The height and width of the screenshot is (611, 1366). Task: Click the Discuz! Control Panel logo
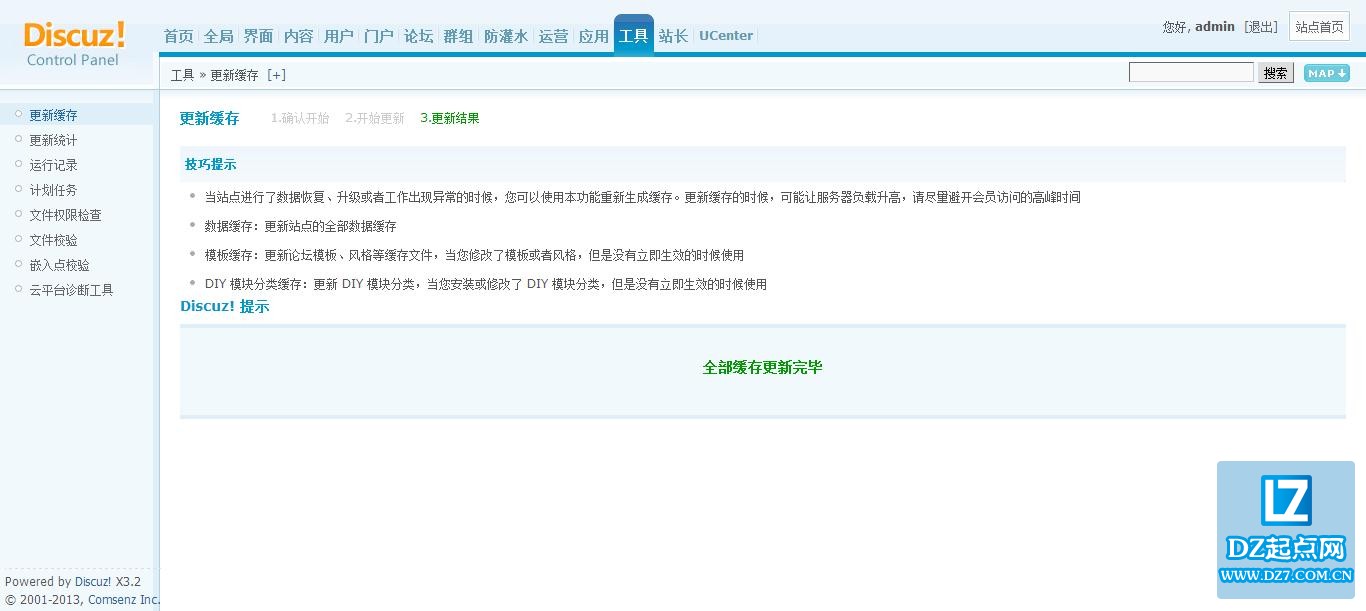click(x=74, y=45)
